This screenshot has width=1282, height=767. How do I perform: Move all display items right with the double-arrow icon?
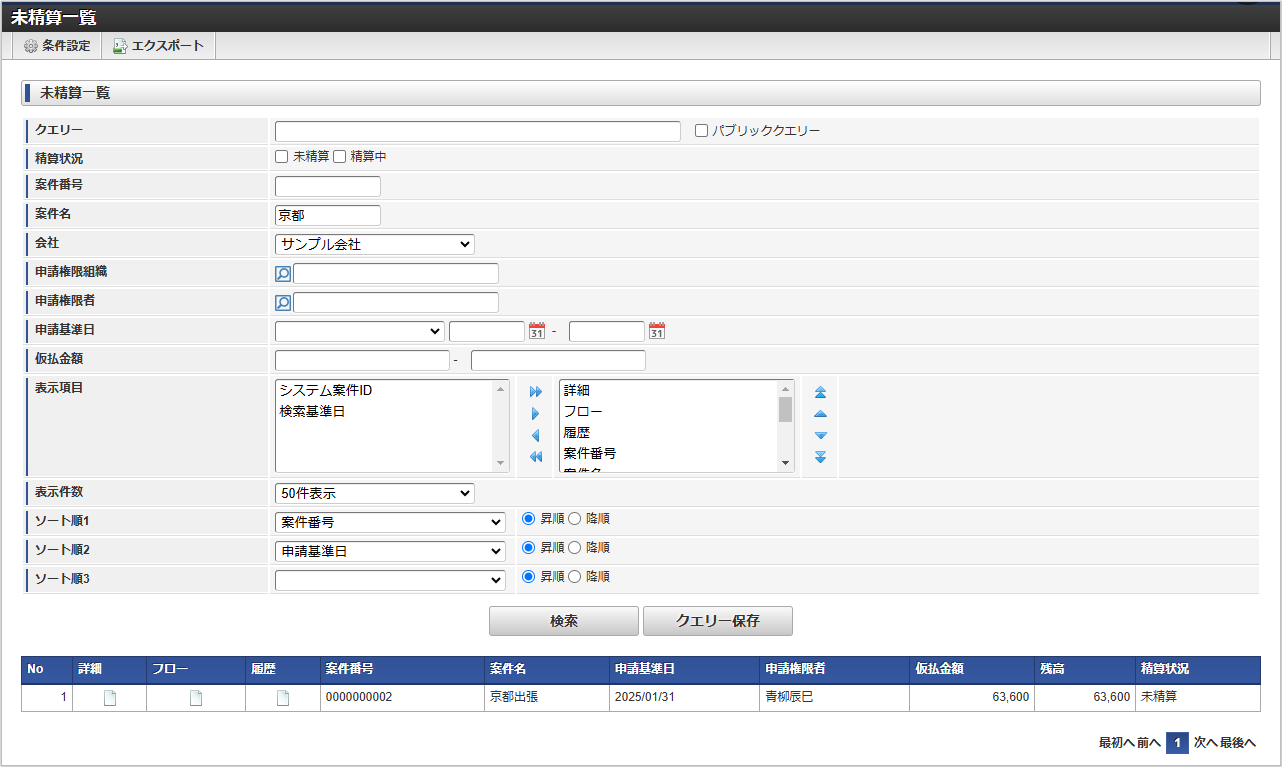point(537,393)
